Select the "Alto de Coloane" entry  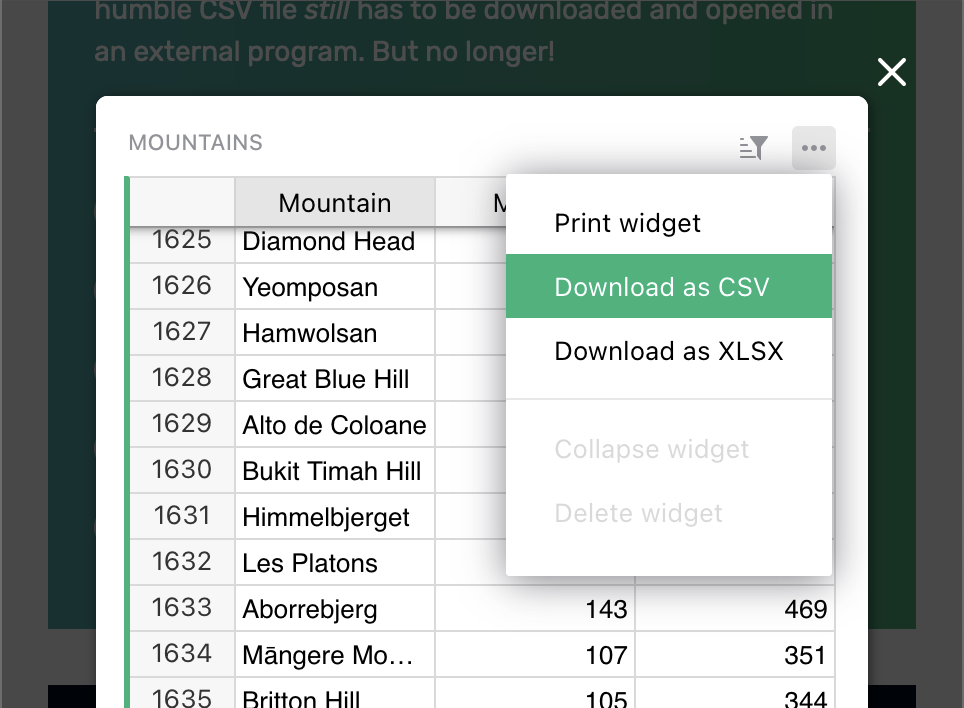pos(333,425)
